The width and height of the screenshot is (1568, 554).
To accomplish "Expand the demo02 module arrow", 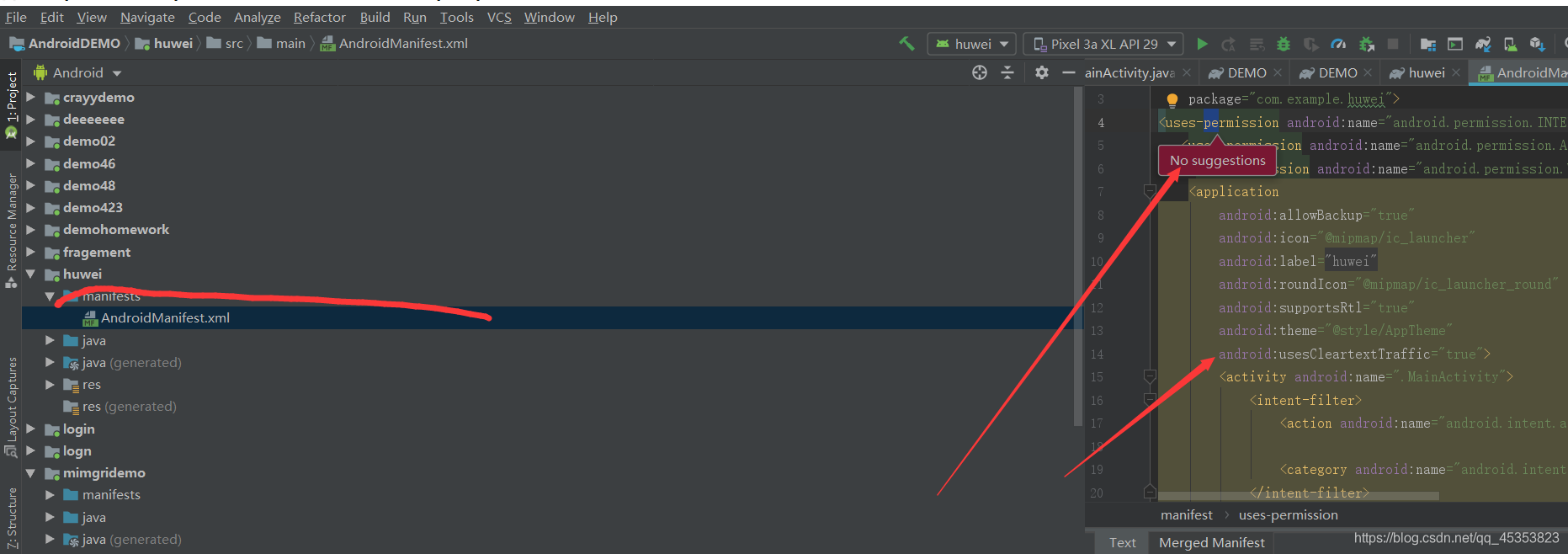I will (31, 141).
